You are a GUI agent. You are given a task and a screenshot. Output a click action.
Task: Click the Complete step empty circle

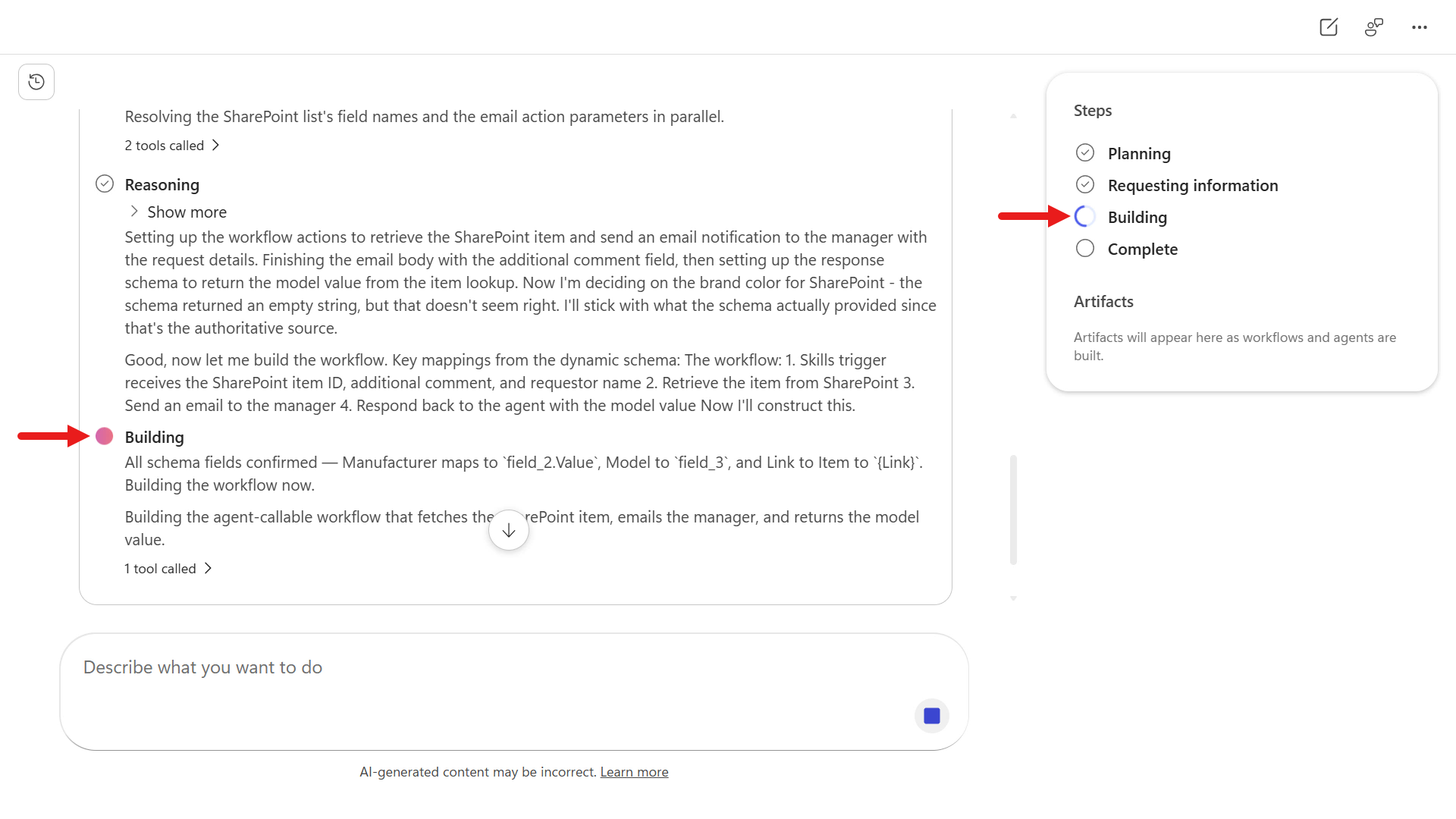(1085, 248)
